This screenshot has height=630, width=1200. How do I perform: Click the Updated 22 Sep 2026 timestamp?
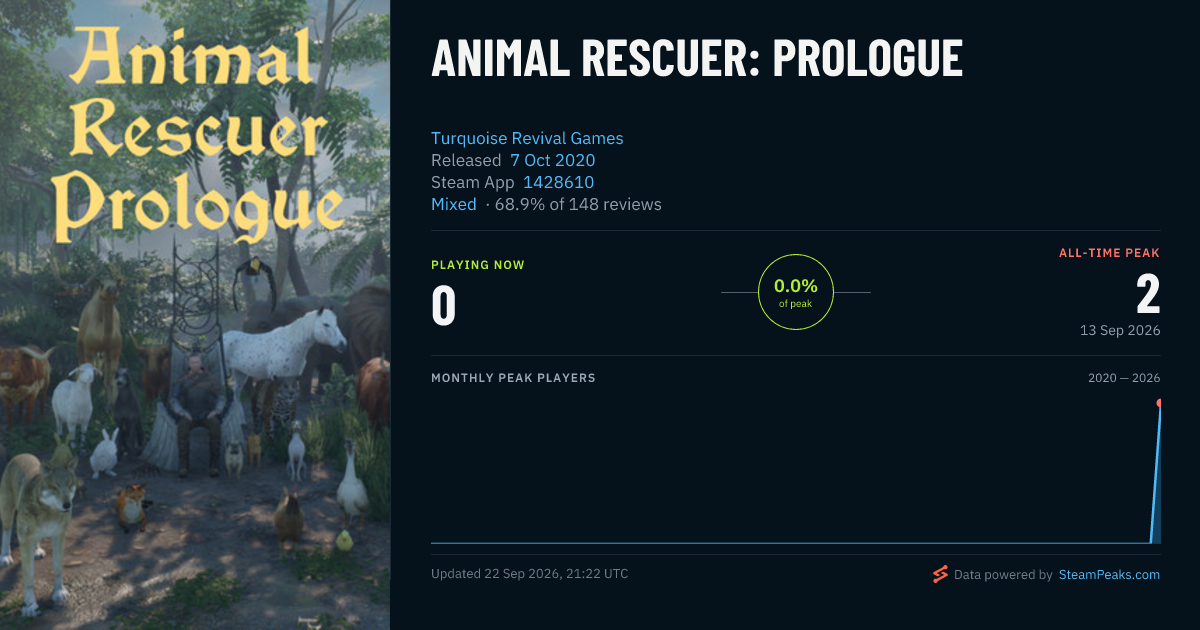tap(530, 574)
